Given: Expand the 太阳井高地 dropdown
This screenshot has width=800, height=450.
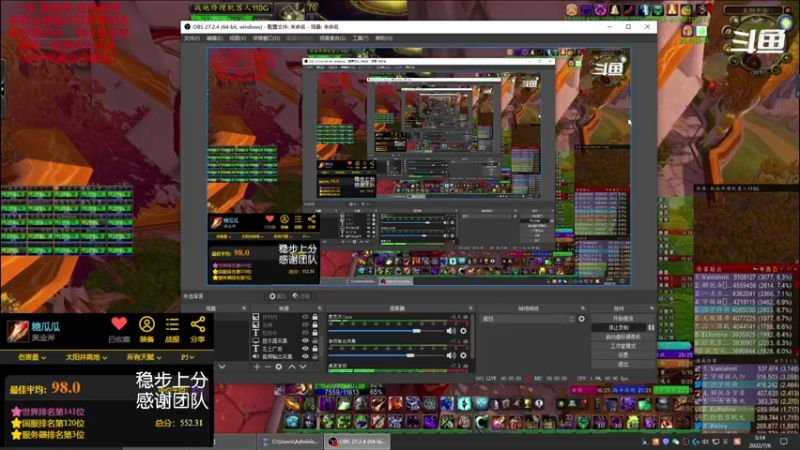Looking at the screenshot, I should coord(86,357).
